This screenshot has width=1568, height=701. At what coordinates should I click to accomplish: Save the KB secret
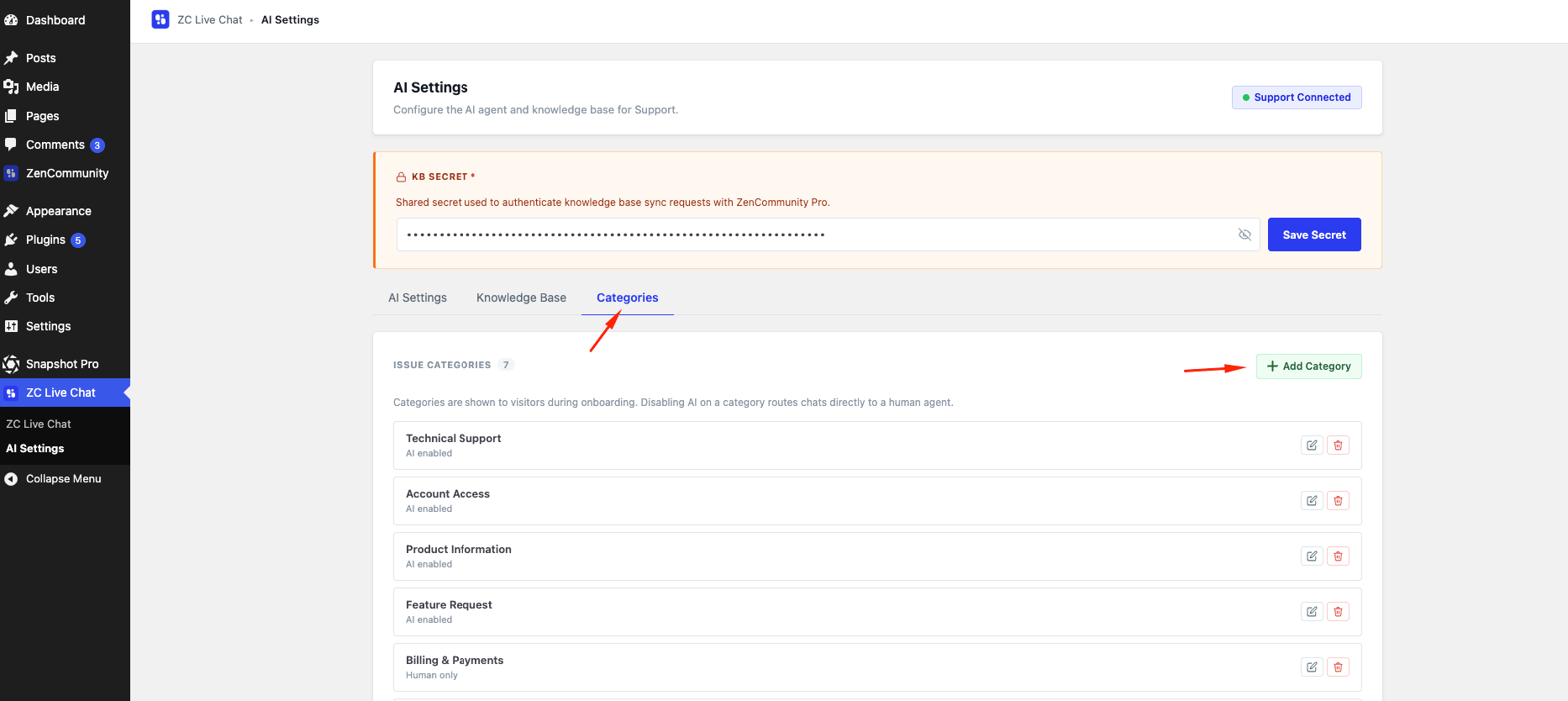pyautogui.click(x=1314, y=235)
